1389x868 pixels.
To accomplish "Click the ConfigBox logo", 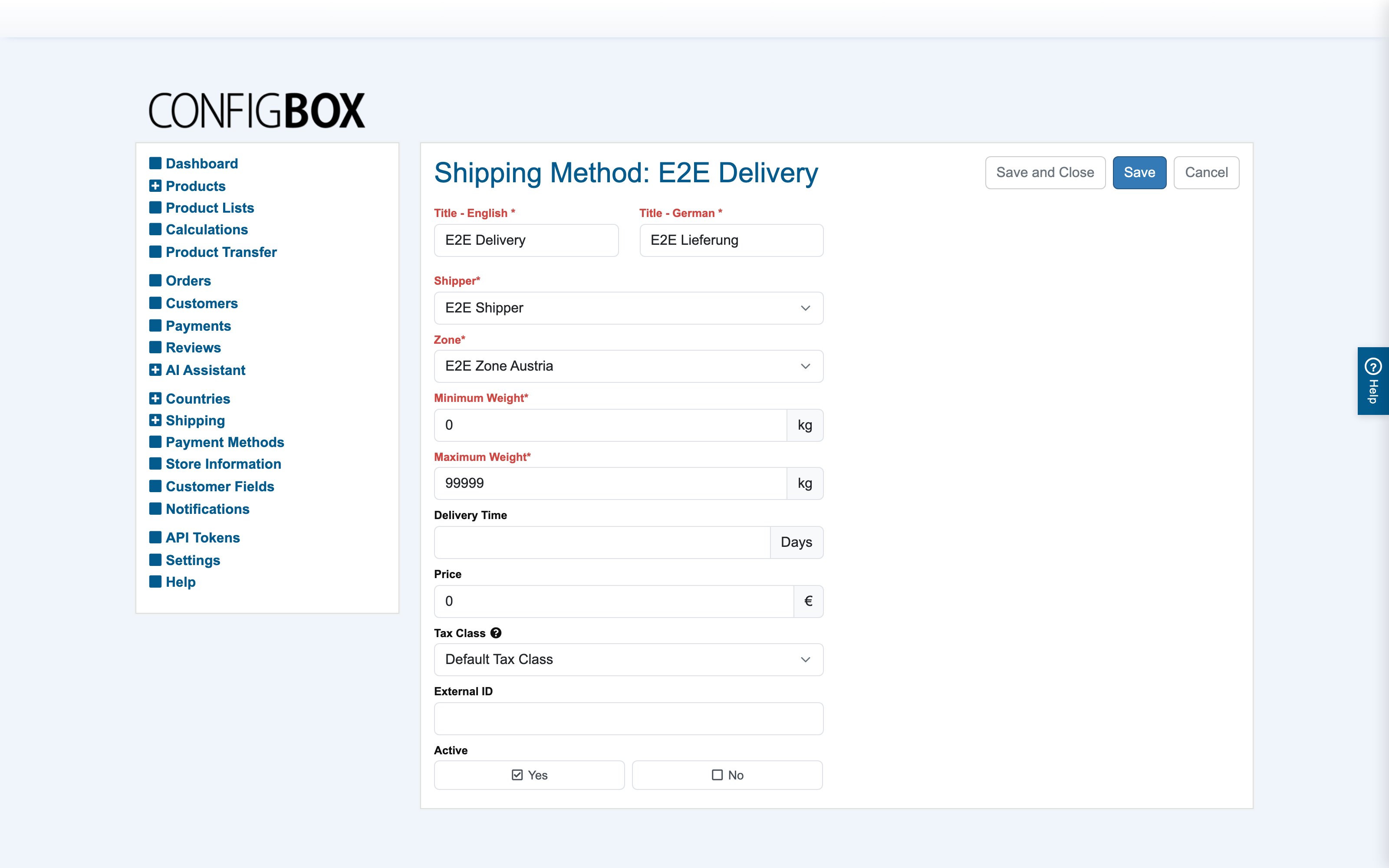I will tap(257, 110).
